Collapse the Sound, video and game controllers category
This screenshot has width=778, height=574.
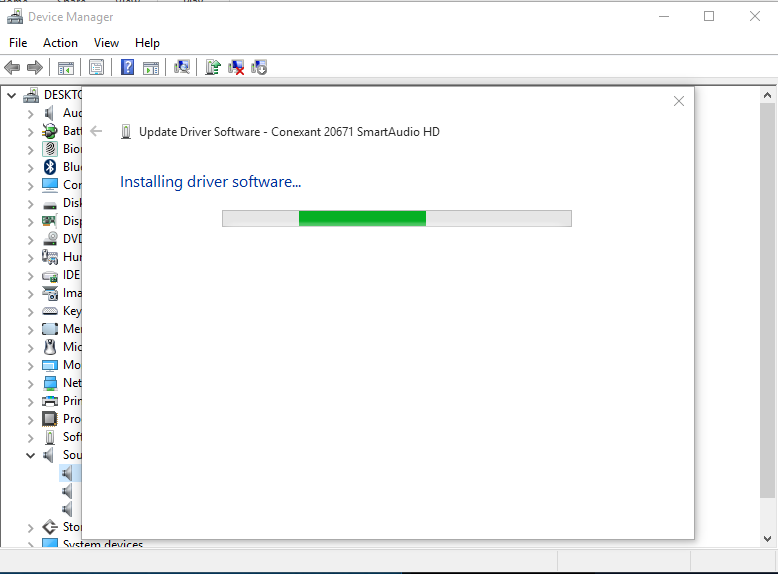pos(30,455)
